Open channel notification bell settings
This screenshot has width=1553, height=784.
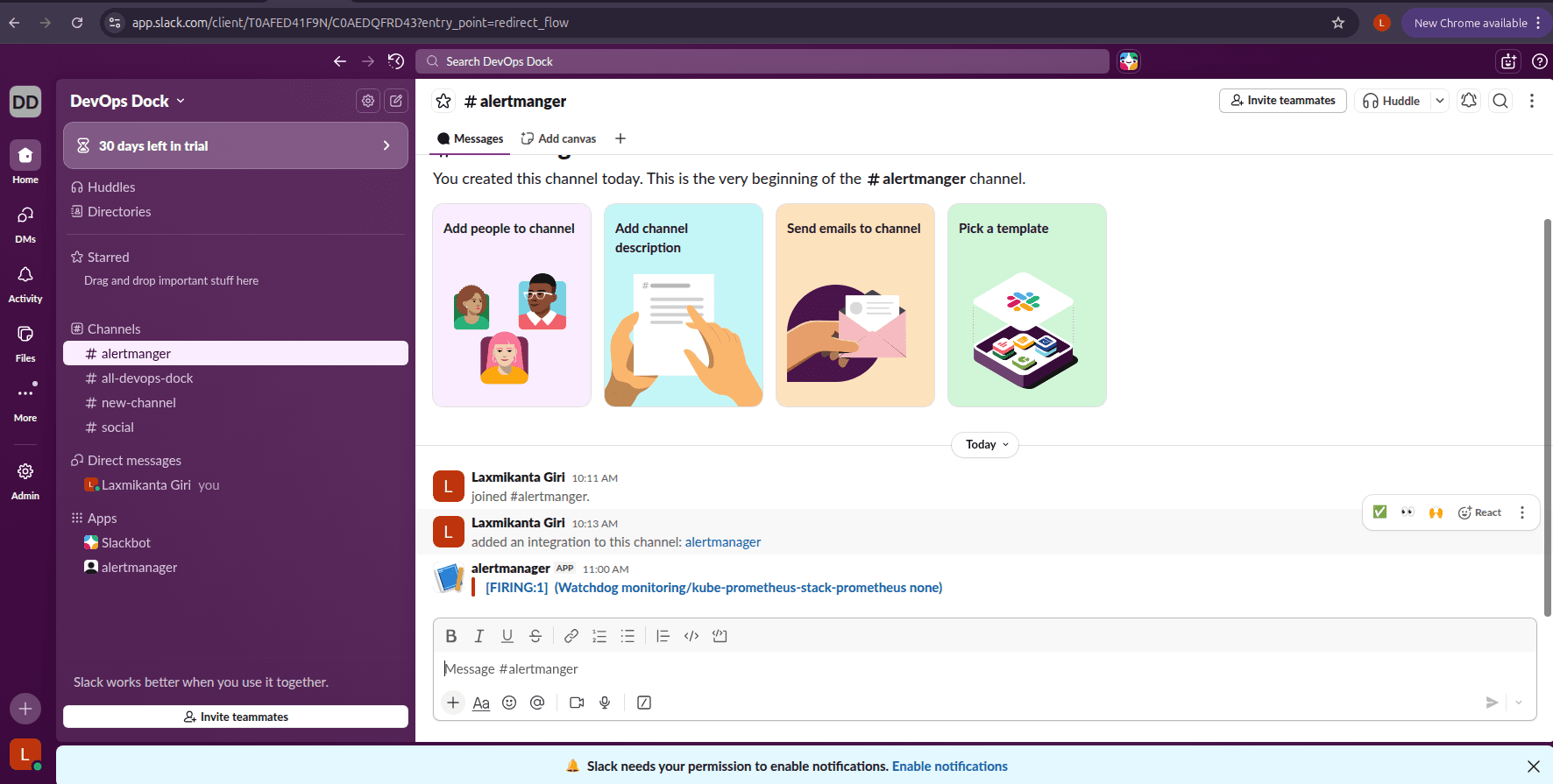pyautogui.click(x=1469, y=101)
